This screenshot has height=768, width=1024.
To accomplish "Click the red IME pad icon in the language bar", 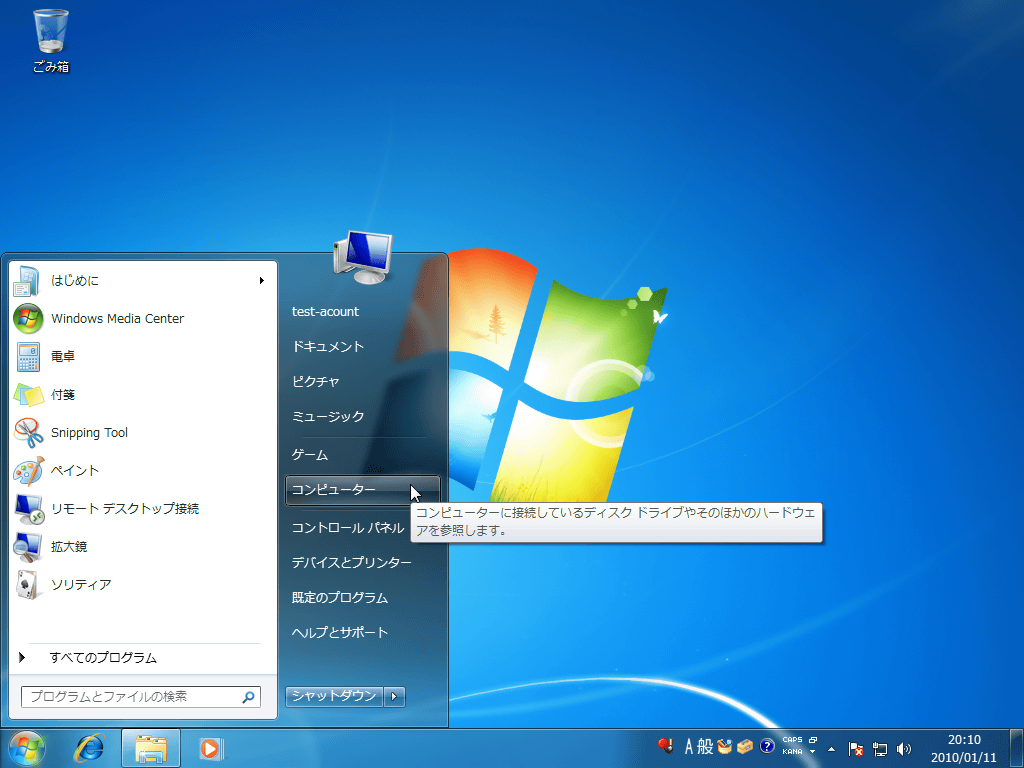I will click(x=666, y=746).
